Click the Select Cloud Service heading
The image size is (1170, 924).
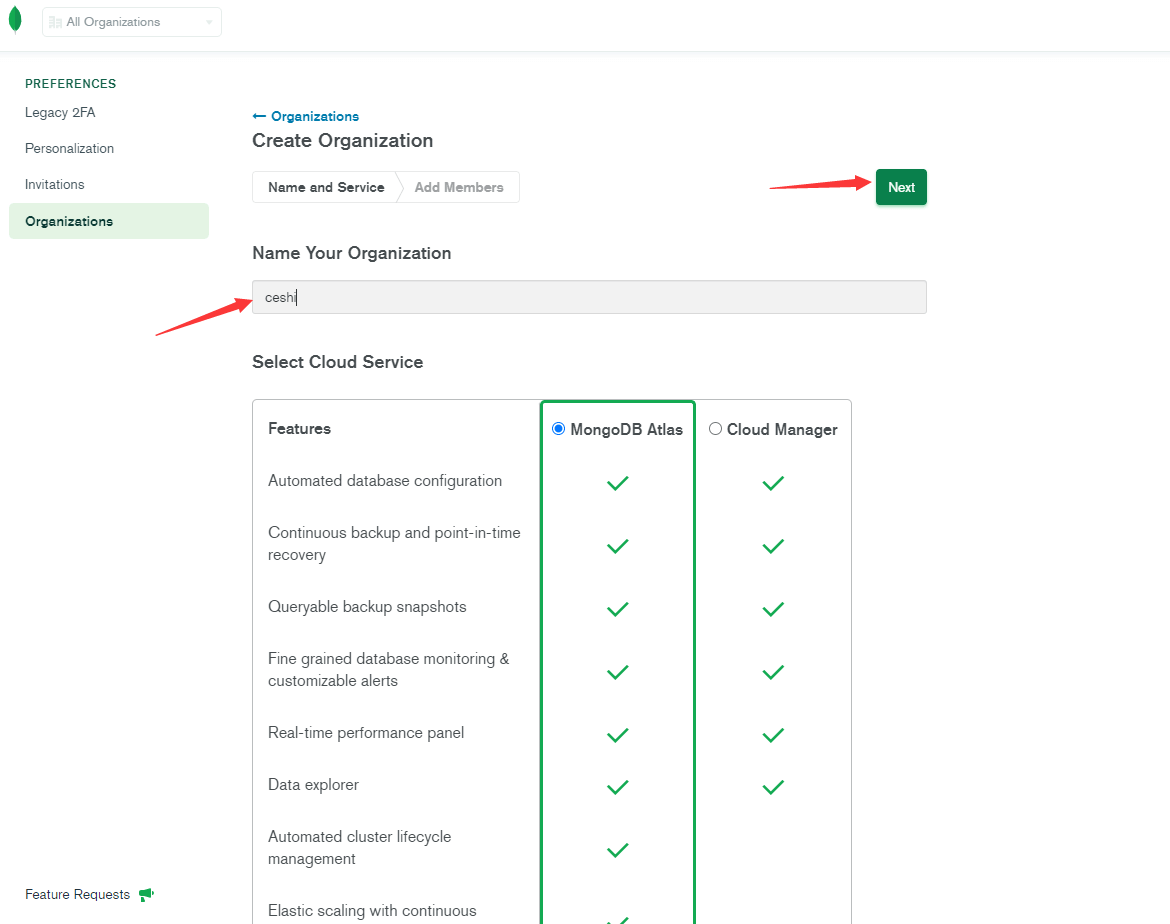(337, 362)
